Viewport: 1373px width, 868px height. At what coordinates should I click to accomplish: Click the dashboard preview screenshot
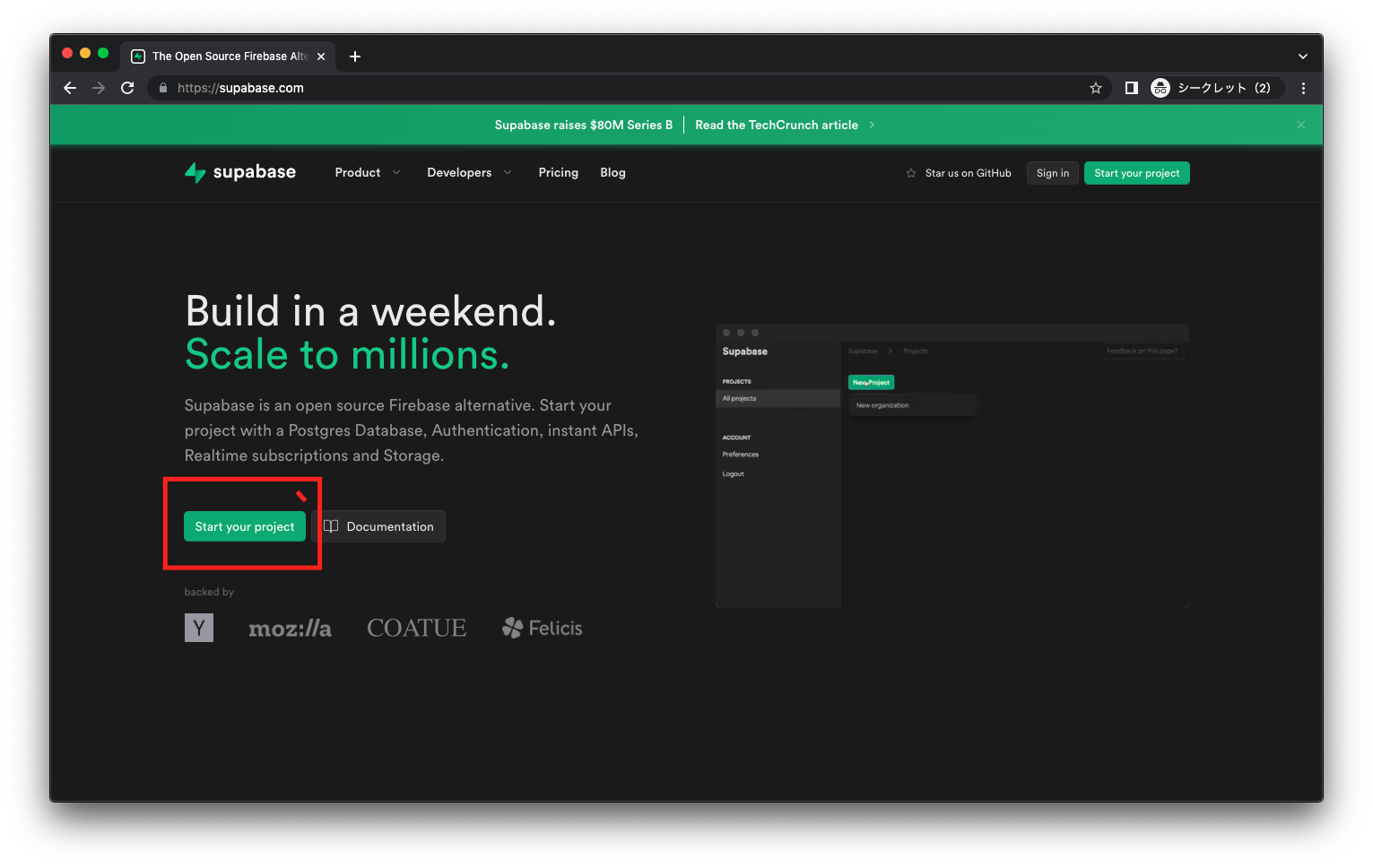952,465
